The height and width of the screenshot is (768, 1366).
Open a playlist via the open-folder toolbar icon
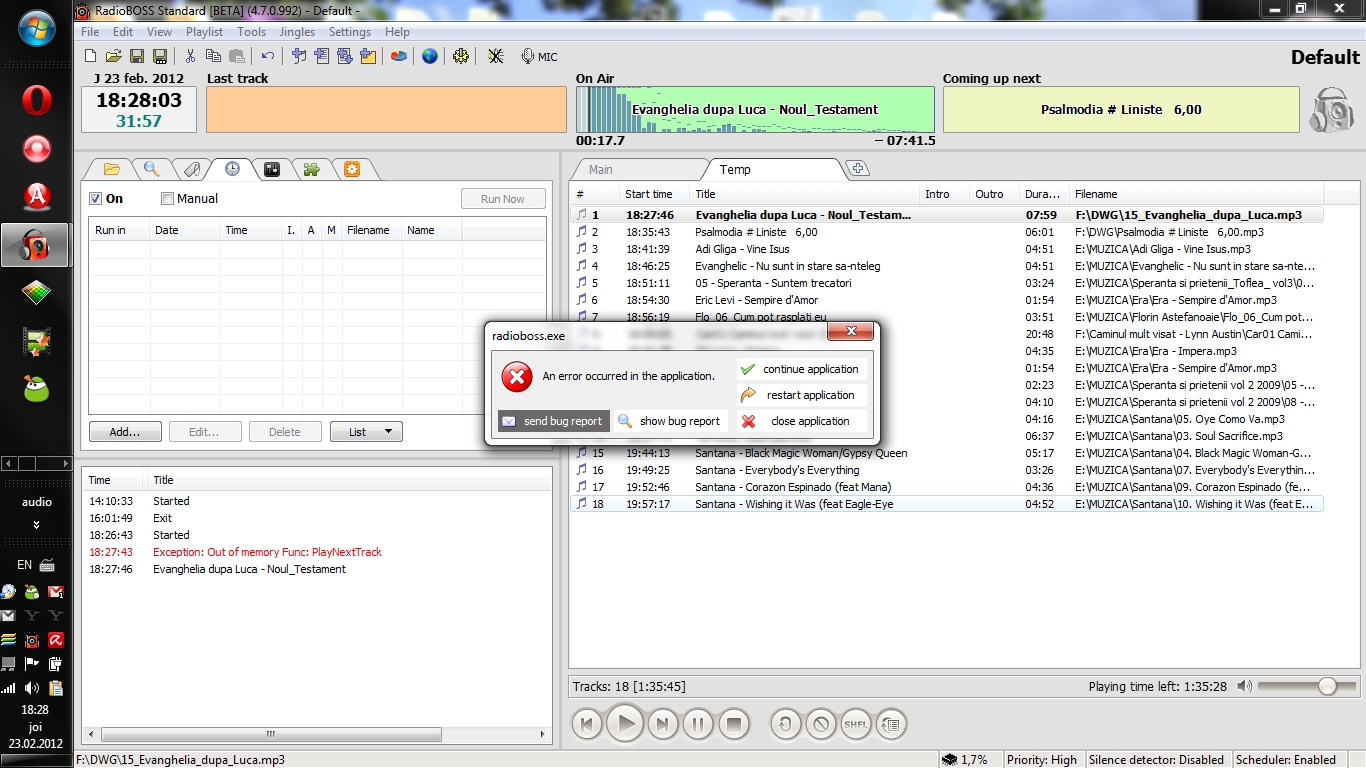113,56
